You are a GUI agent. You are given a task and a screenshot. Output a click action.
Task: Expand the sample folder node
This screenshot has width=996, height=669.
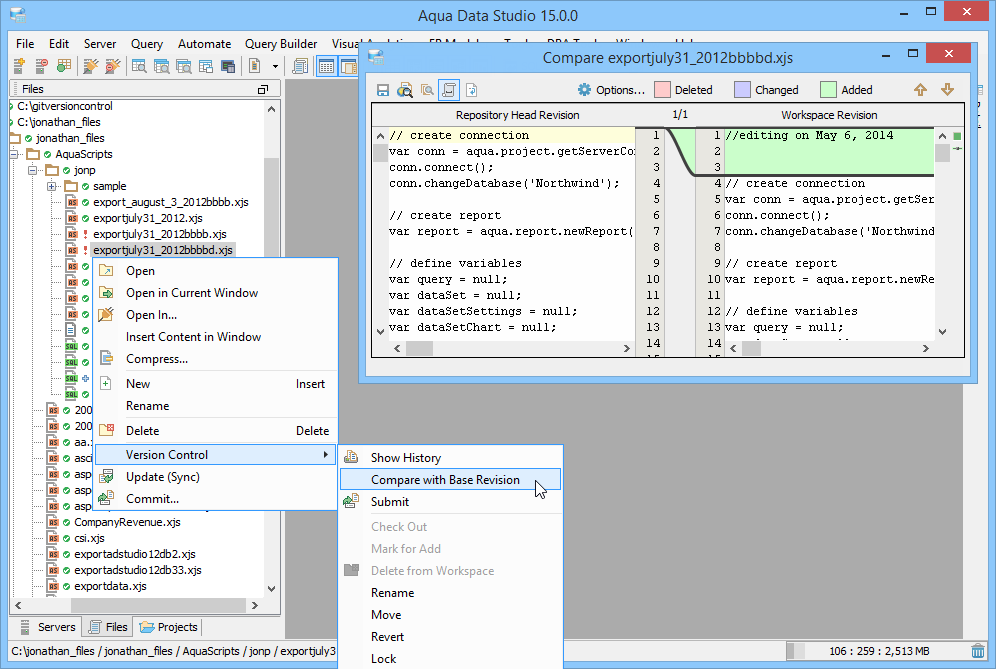pyautogui.click(x=51, y=186)
